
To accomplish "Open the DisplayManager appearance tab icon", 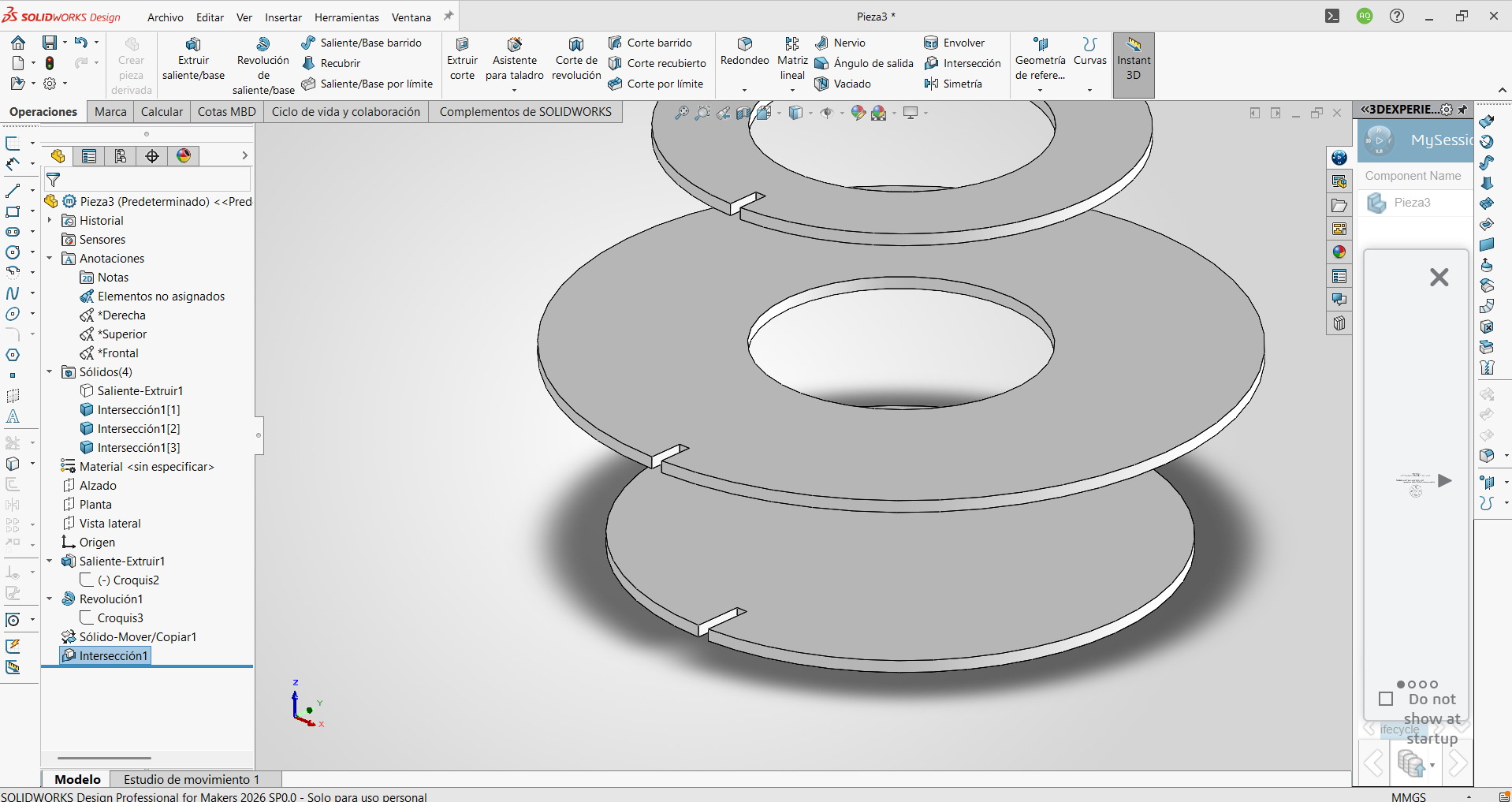I will click(184, 156).
